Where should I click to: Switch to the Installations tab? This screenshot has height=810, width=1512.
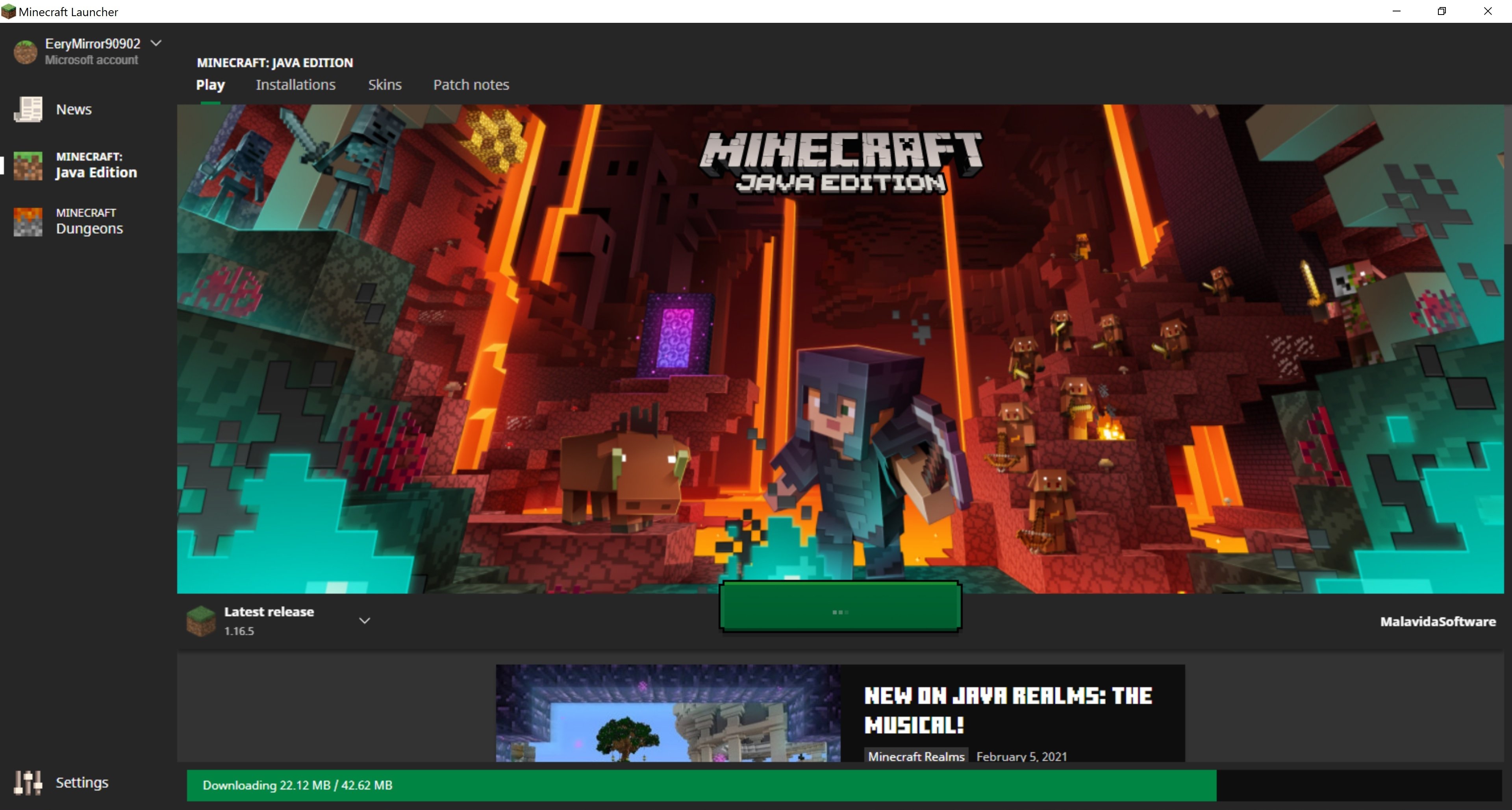pos(295,85)
